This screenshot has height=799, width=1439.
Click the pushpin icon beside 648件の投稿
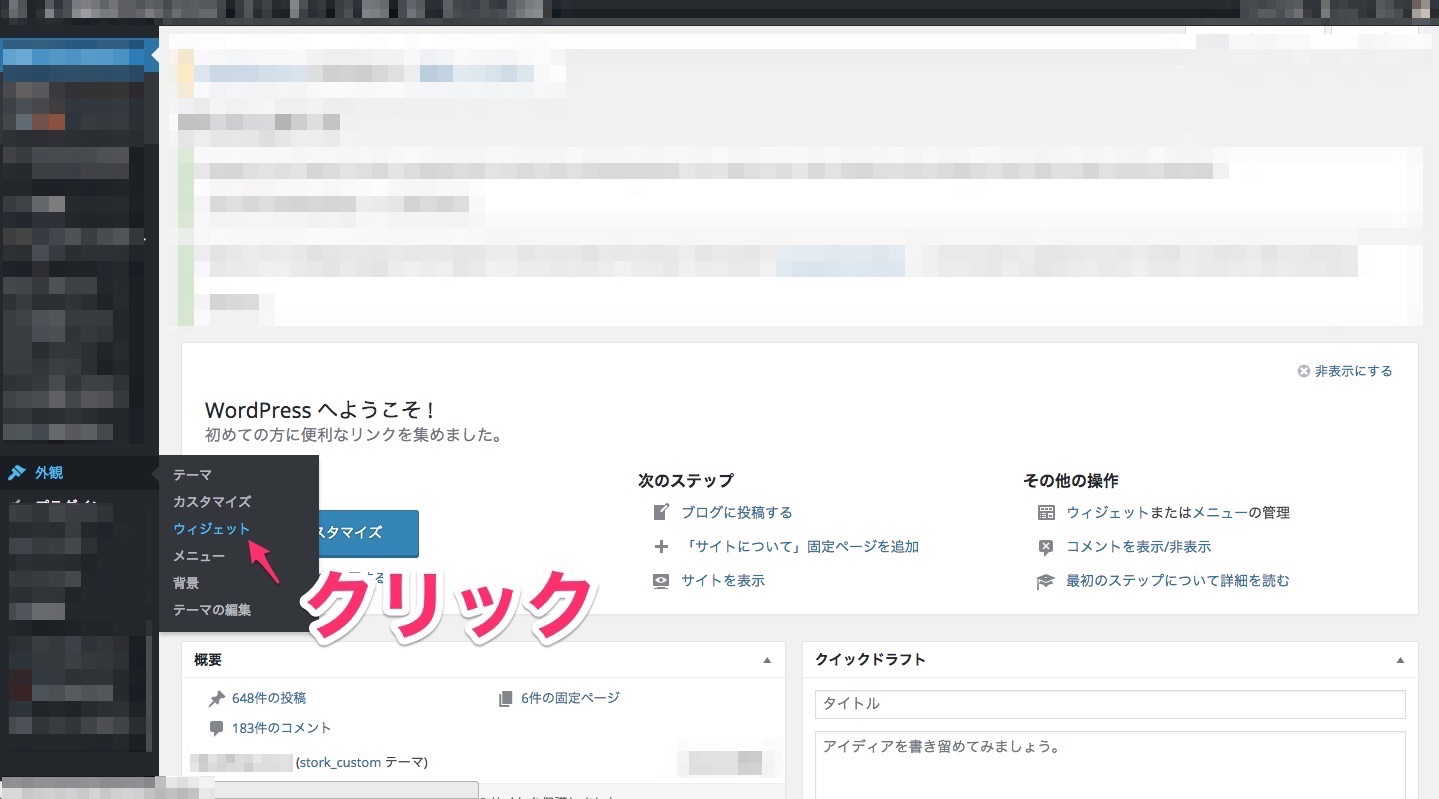(x=217, y=698)
